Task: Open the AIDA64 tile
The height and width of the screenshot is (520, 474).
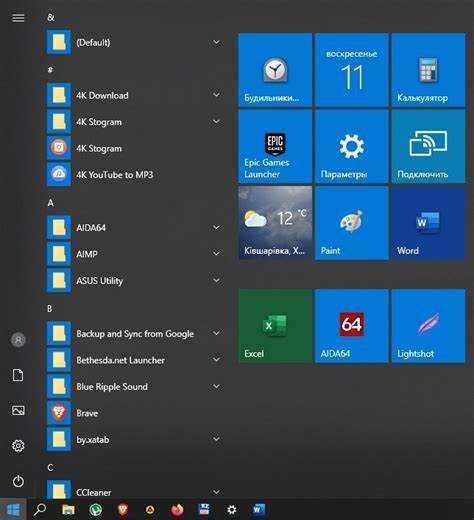Action: tap(352, 326)
